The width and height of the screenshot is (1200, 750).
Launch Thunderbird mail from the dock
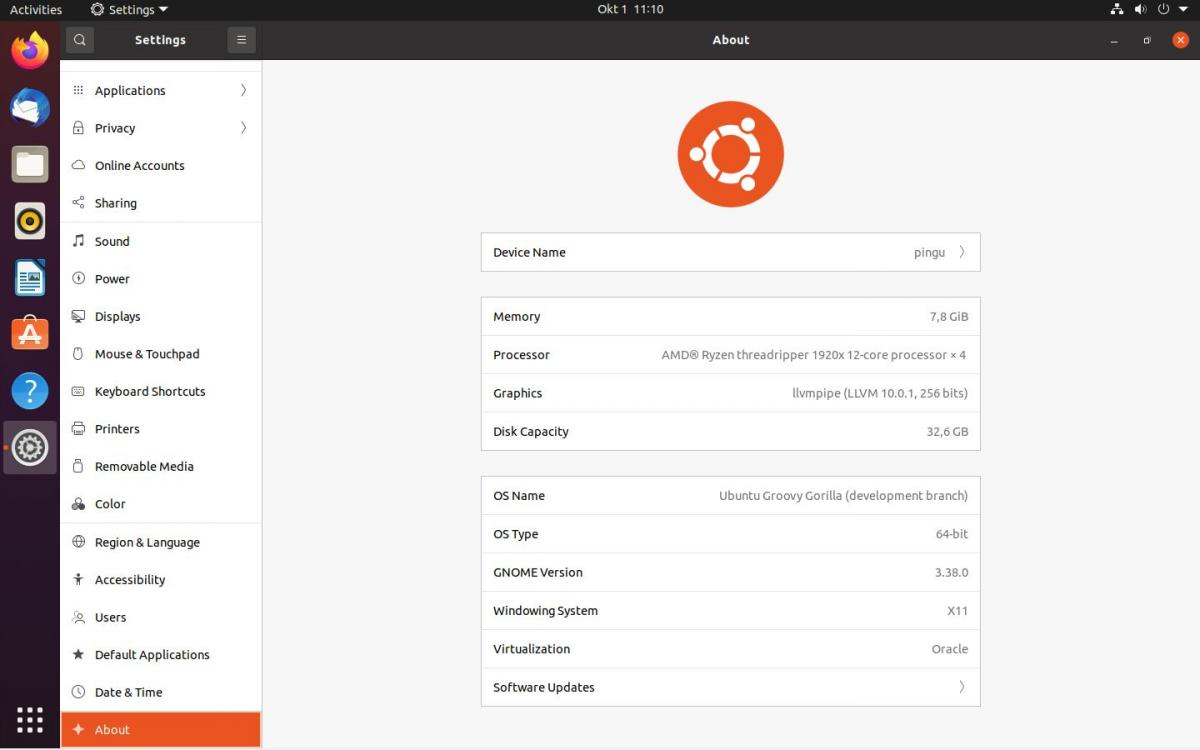30,107
